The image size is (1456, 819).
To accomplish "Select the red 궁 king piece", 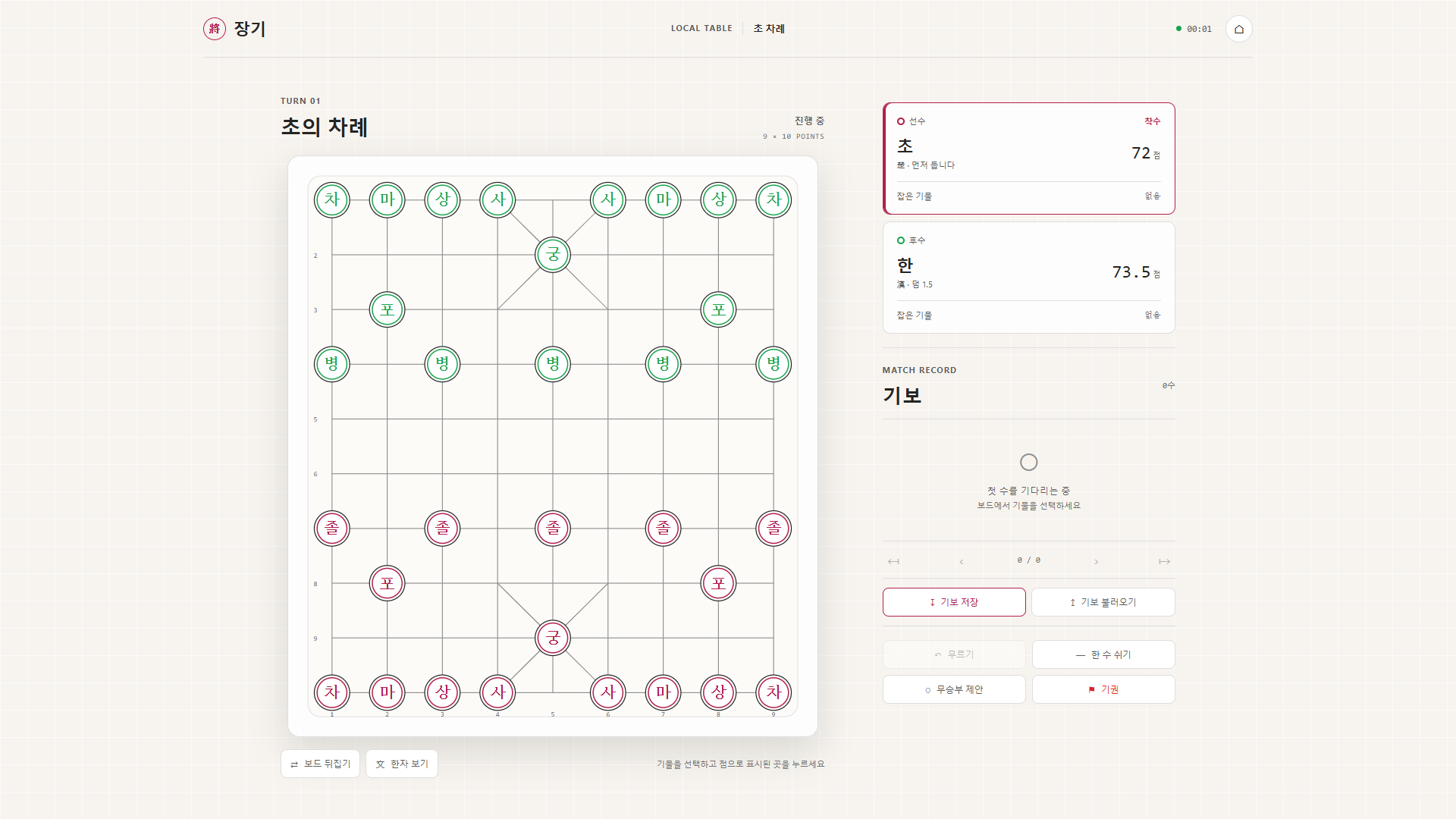I will coord(553,638).
